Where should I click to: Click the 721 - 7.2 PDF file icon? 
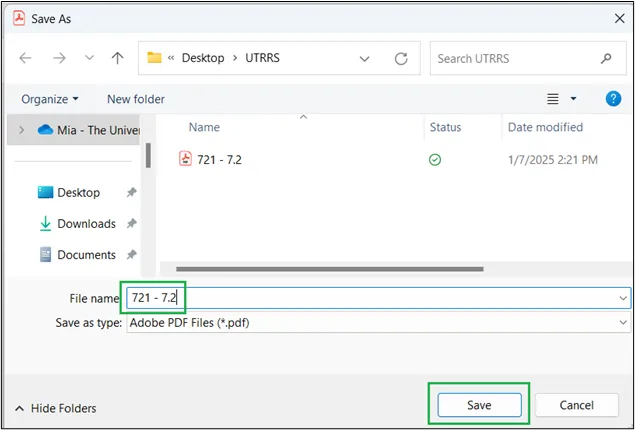(185, 158)
